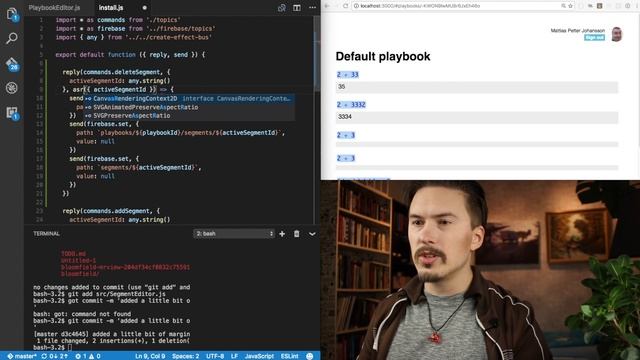Click the user avatar photo in browser page
Image resolution: width=640 pixels, height=360 pixels.
[617, 34]
